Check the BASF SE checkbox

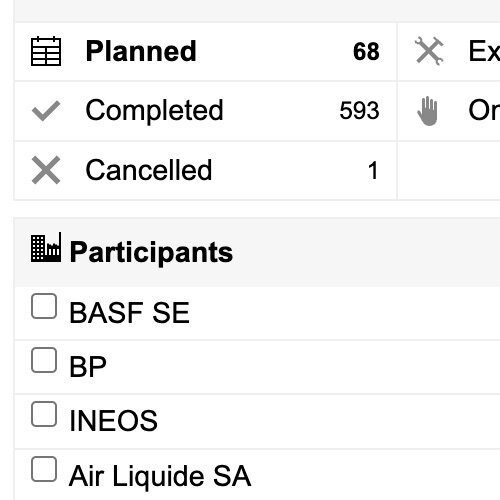pos(44,306)
